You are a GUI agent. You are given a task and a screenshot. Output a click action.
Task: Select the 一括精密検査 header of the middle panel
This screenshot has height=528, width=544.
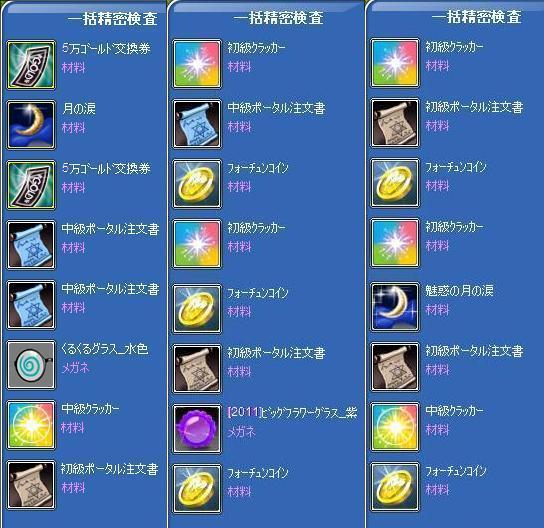(x=278, y=18)
